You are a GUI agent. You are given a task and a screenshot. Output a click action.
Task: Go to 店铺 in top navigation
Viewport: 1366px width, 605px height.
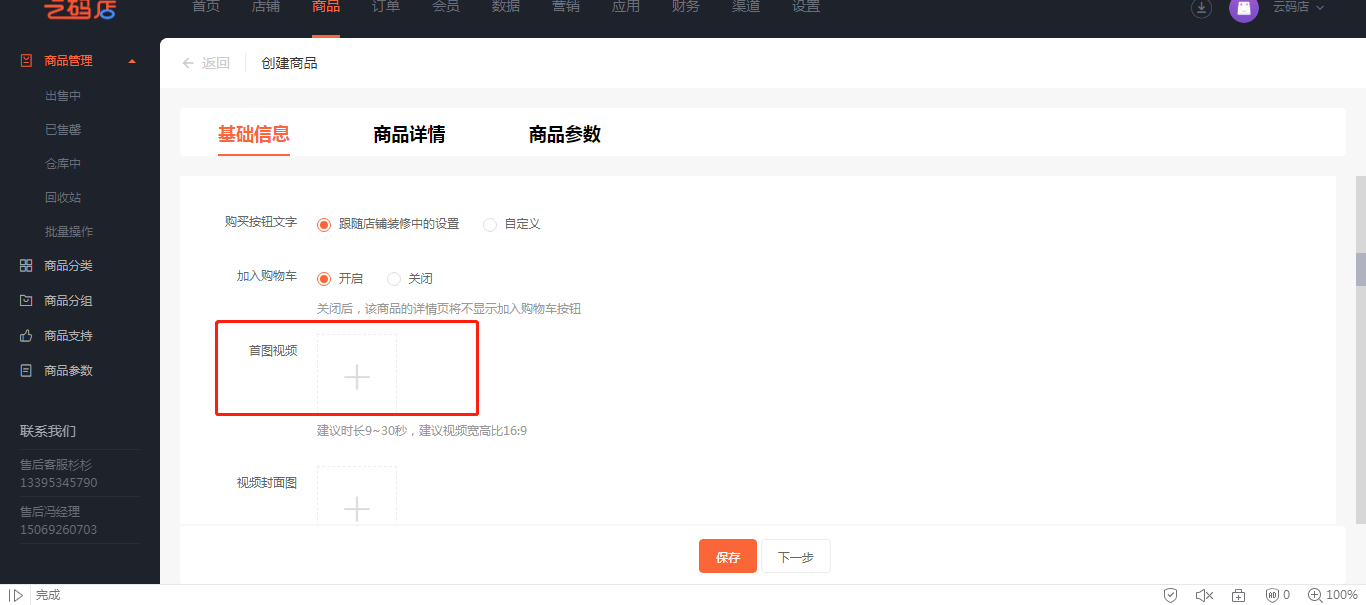click(x=266, y=7)
